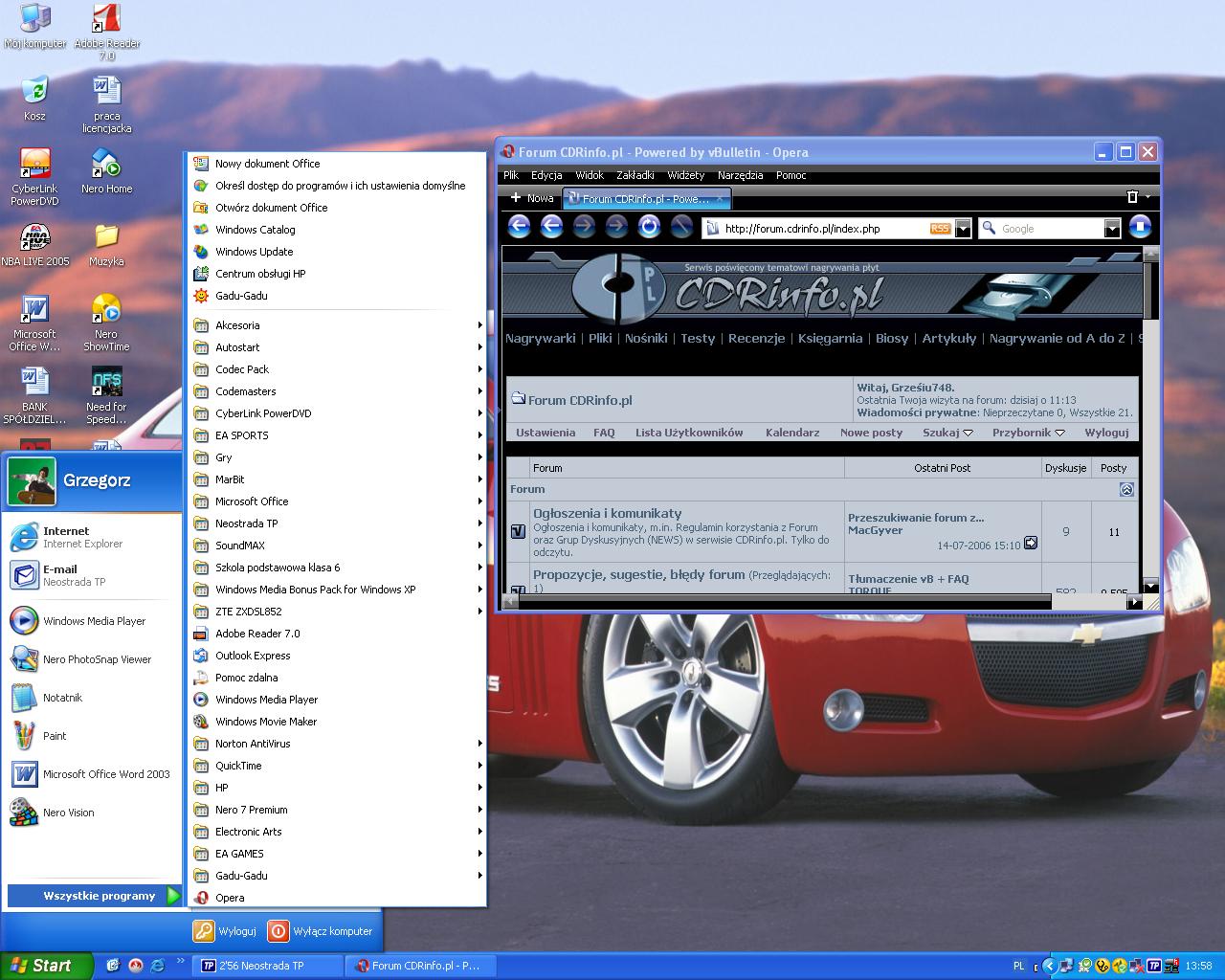1225x980 pixels.
Task: Expand the EA GAMES submenu
Action: (x=337, y=854)
